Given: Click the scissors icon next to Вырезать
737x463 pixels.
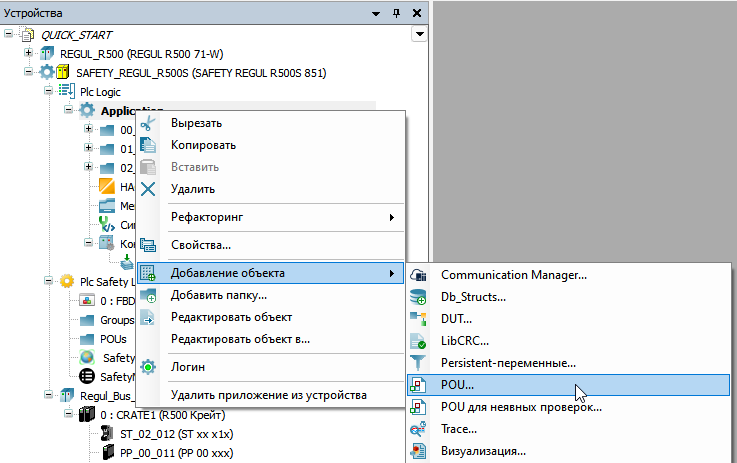Looking at the screenshot, I should [x=148, y=123].
